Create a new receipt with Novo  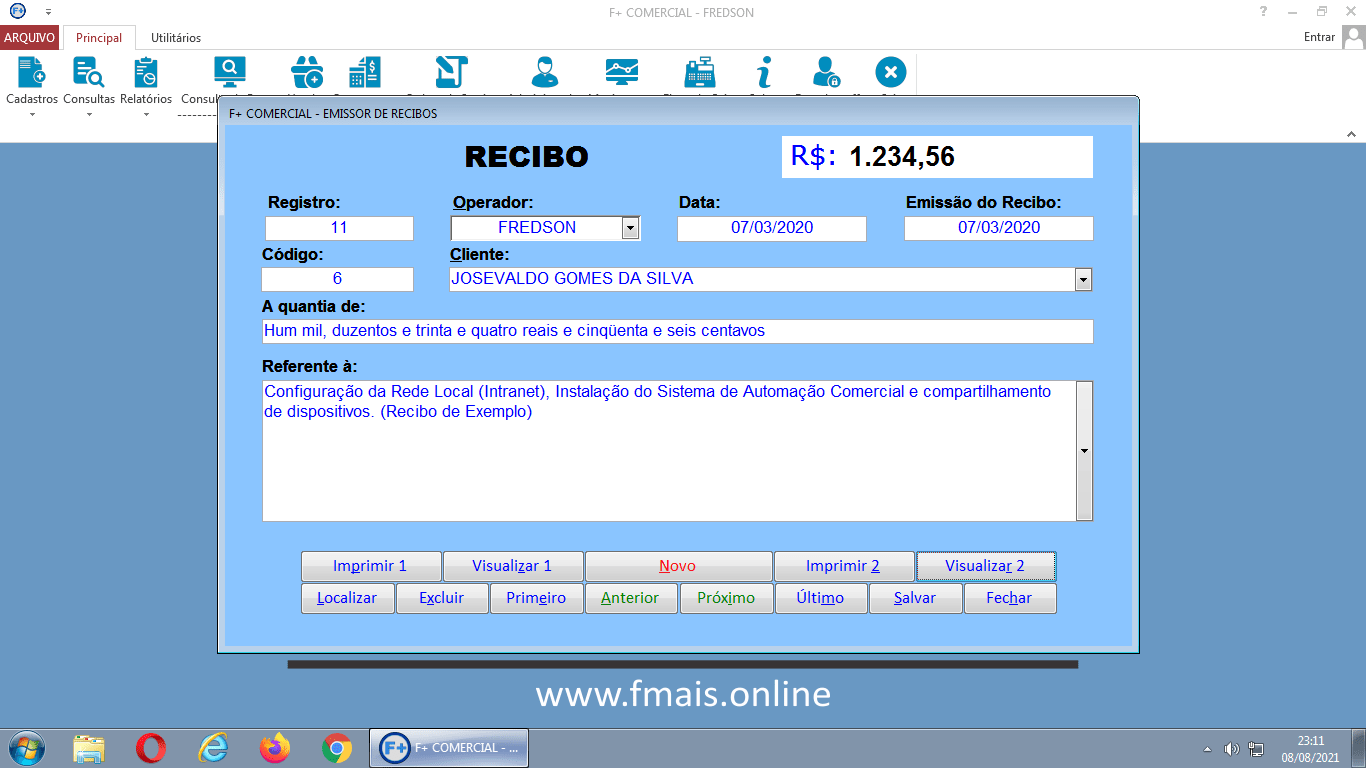pyautogui.click(x=678, y=566)
